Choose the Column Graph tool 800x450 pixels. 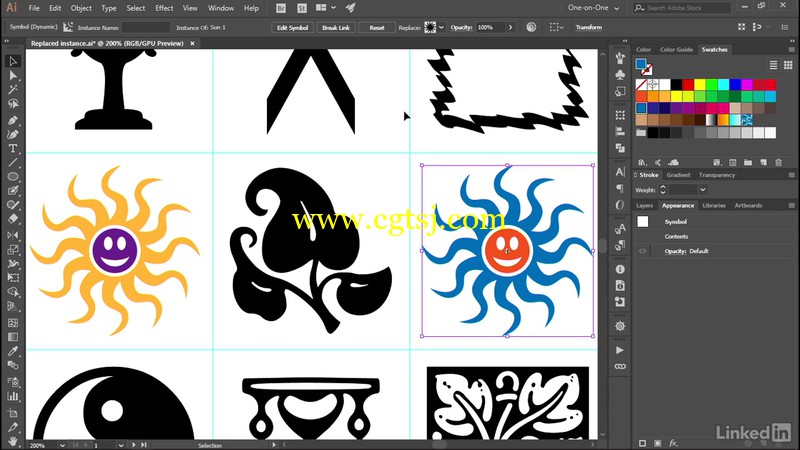click(x=13, y=396)
